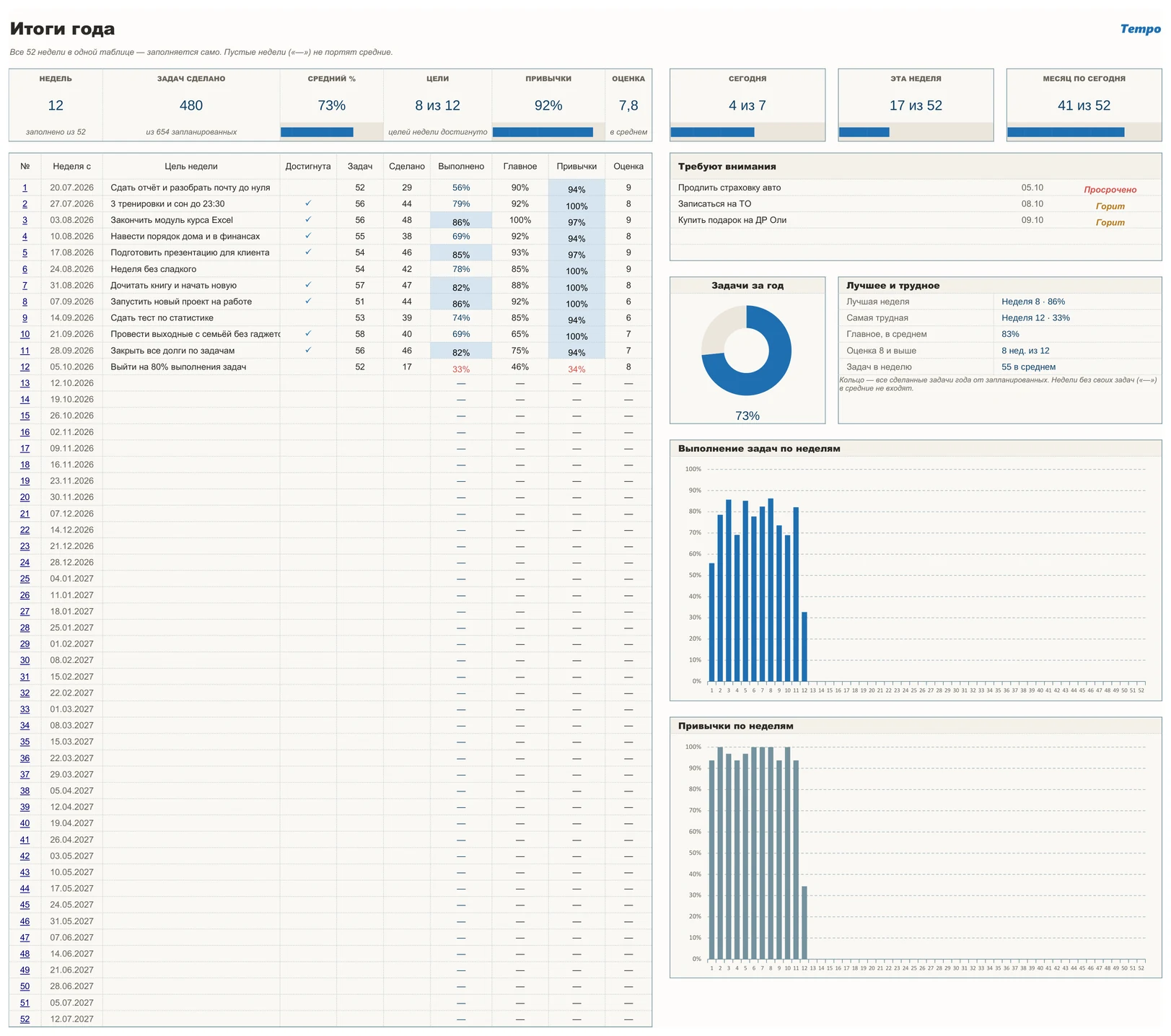Toggle the achieved checkmark for week 5
The image size is (1171, 1036).
point(308,253)
